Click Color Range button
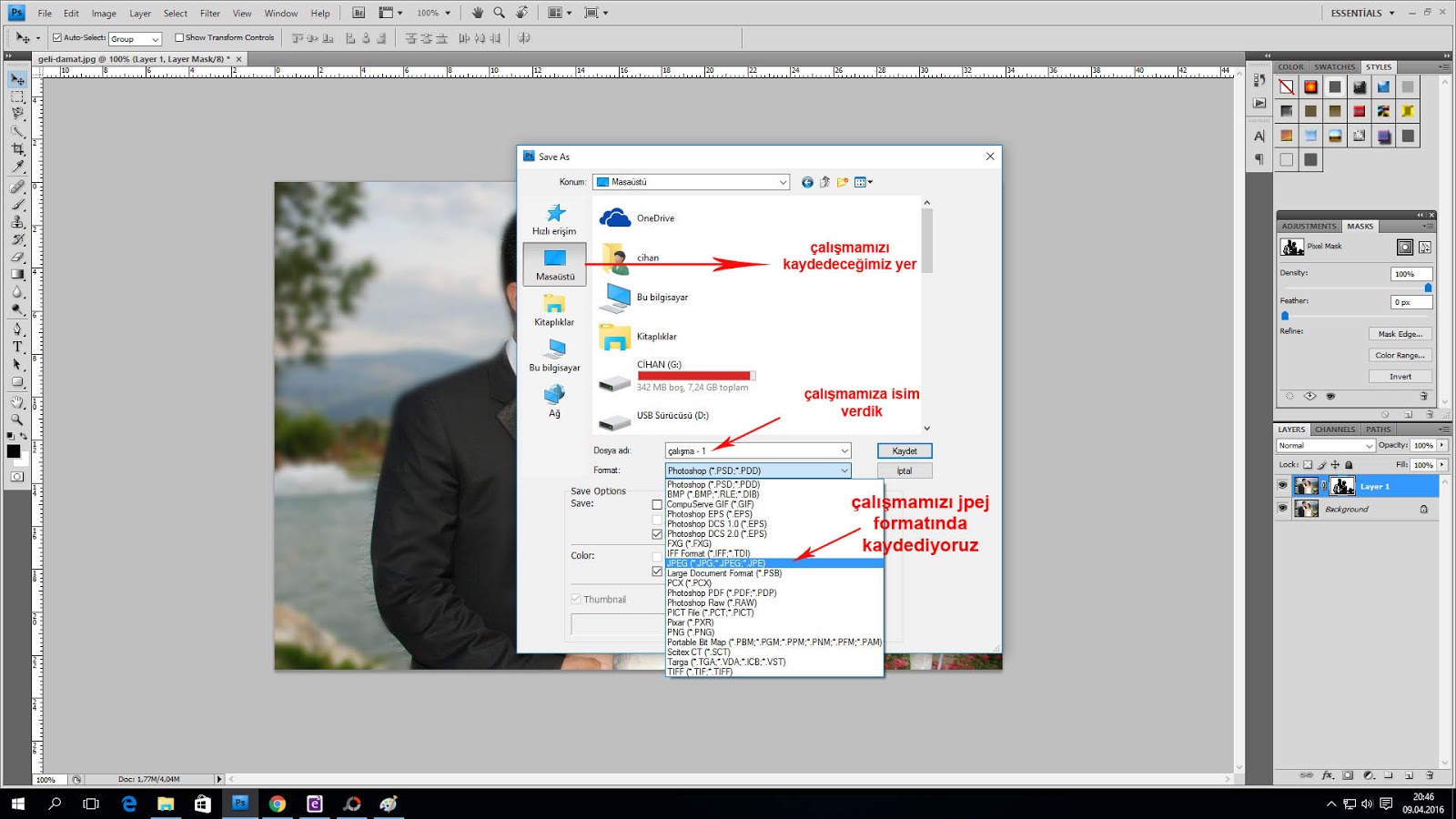Image resolution: width=1456 pixels, height=819 pixels. pyautogui.click(x=1400, y=356)
